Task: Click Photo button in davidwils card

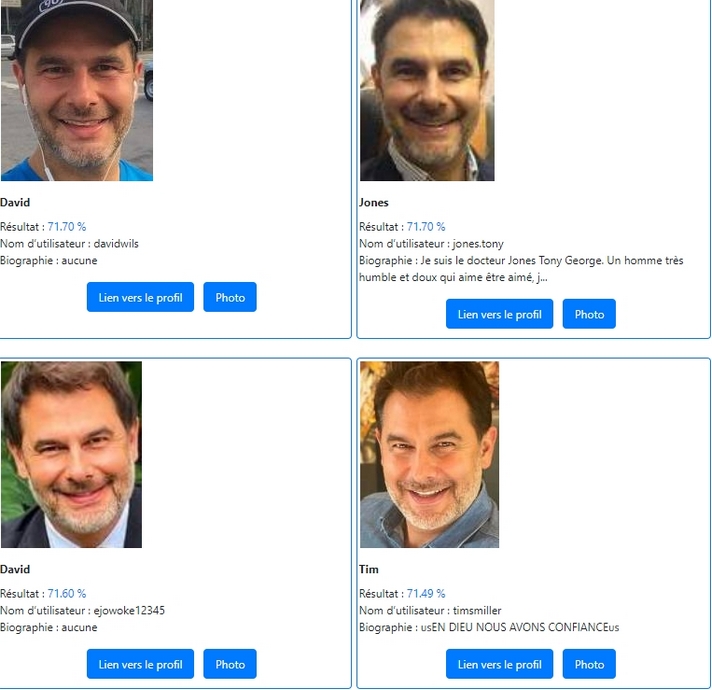Action: [x=230, y=297]
